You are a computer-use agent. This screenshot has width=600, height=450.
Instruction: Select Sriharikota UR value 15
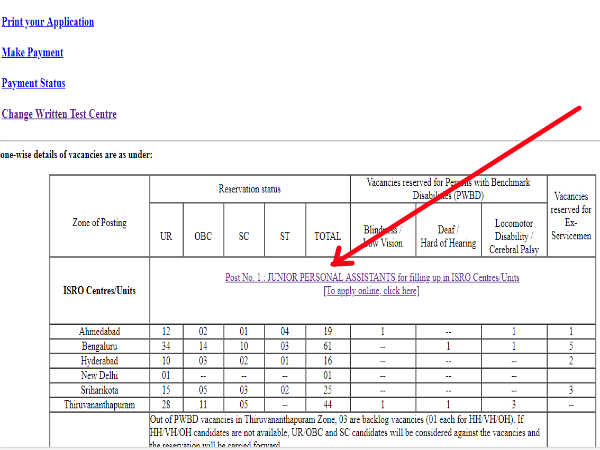pyautogui.click(x=166, y=390)
